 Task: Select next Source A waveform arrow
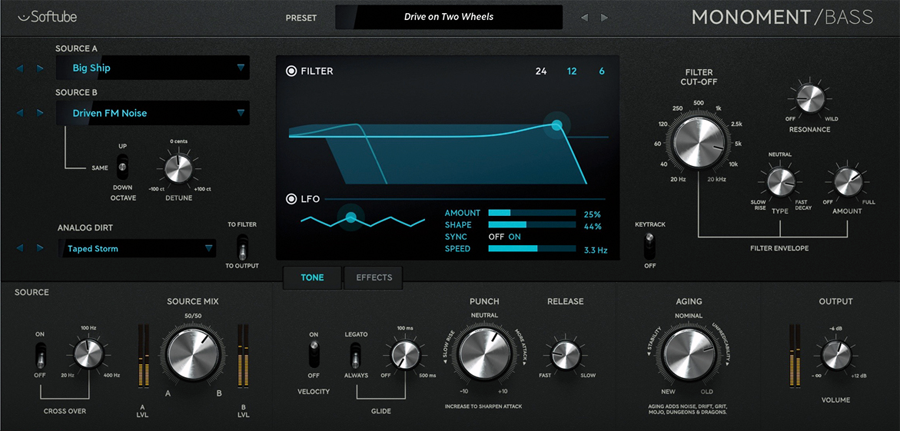point(40,68)
